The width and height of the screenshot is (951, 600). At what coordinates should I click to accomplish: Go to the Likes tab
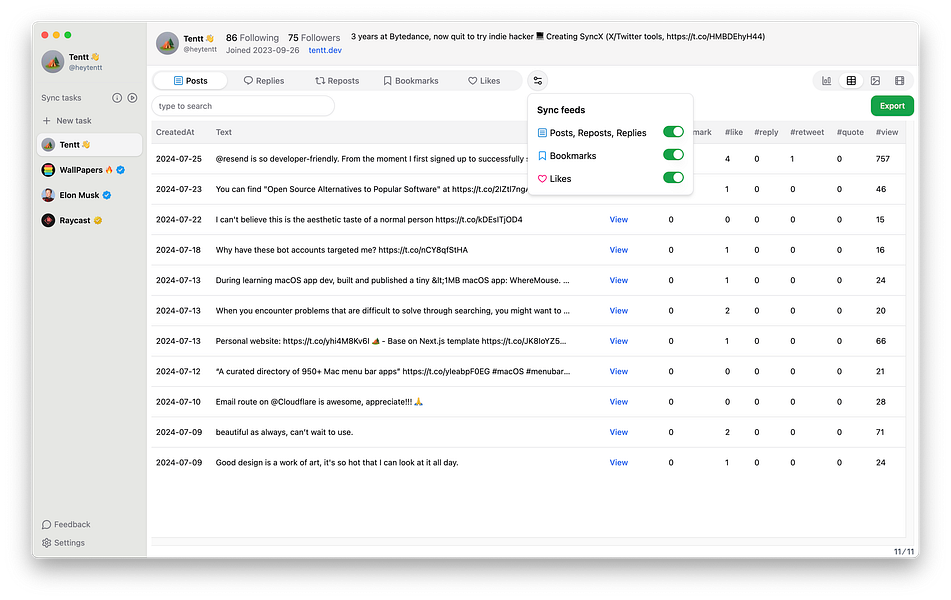pyautogui.click(x=484, y=81)
